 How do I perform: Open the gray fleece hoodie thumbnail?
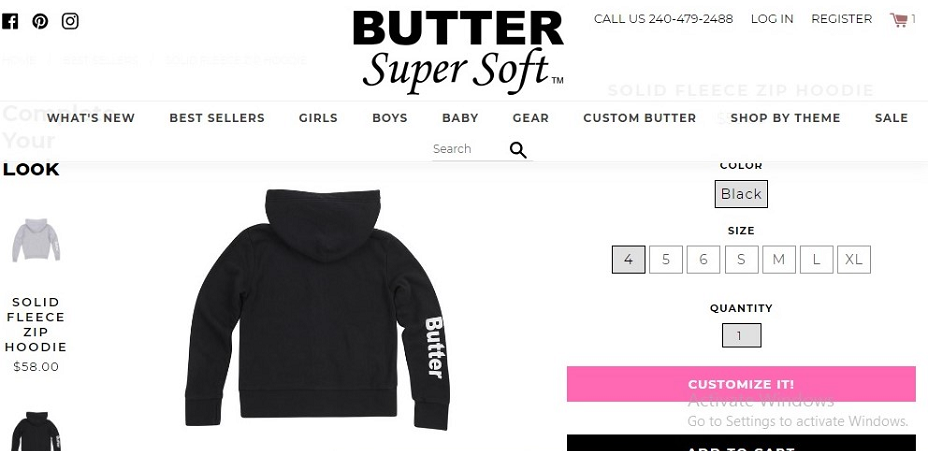point(36,240)
